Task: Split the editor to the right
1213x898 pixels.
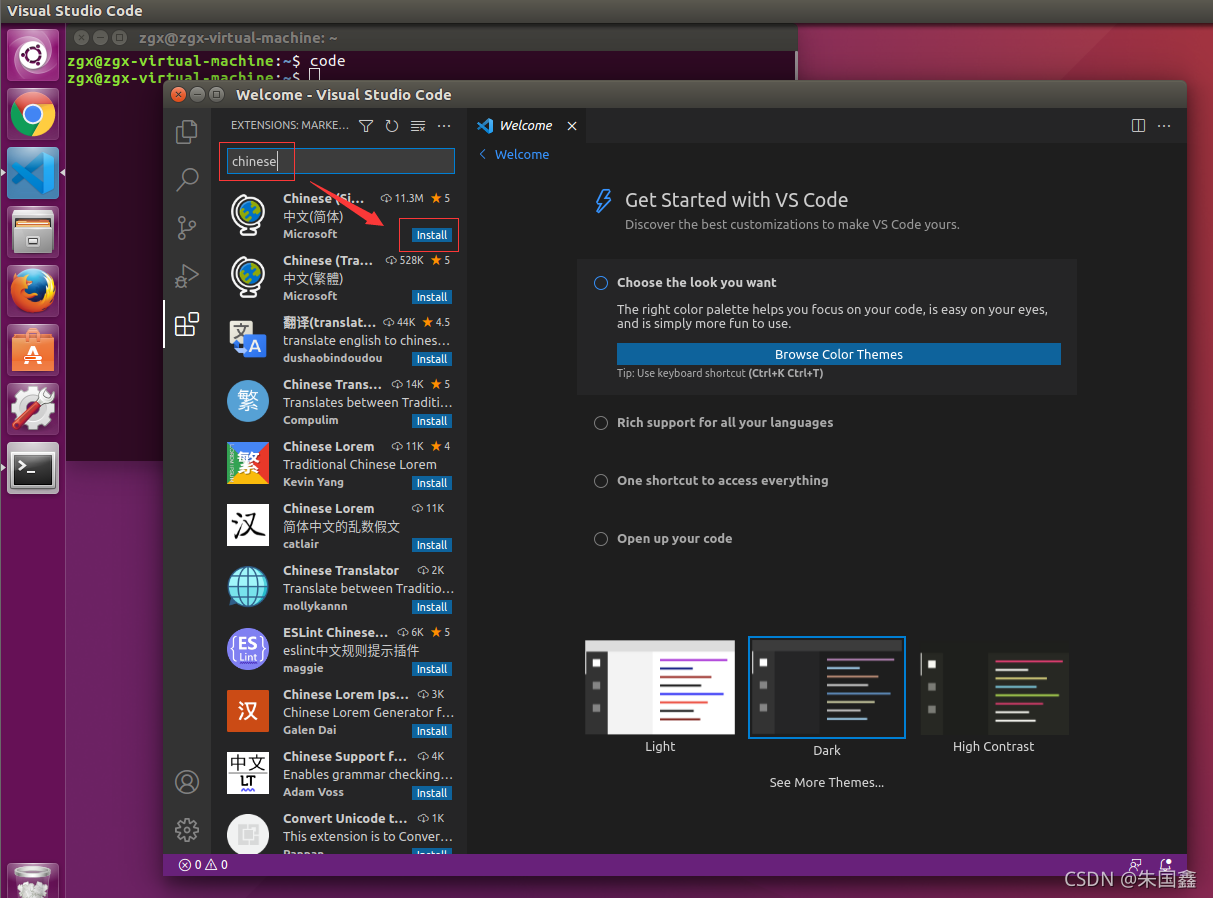Action: click(x=1138, y=126)
